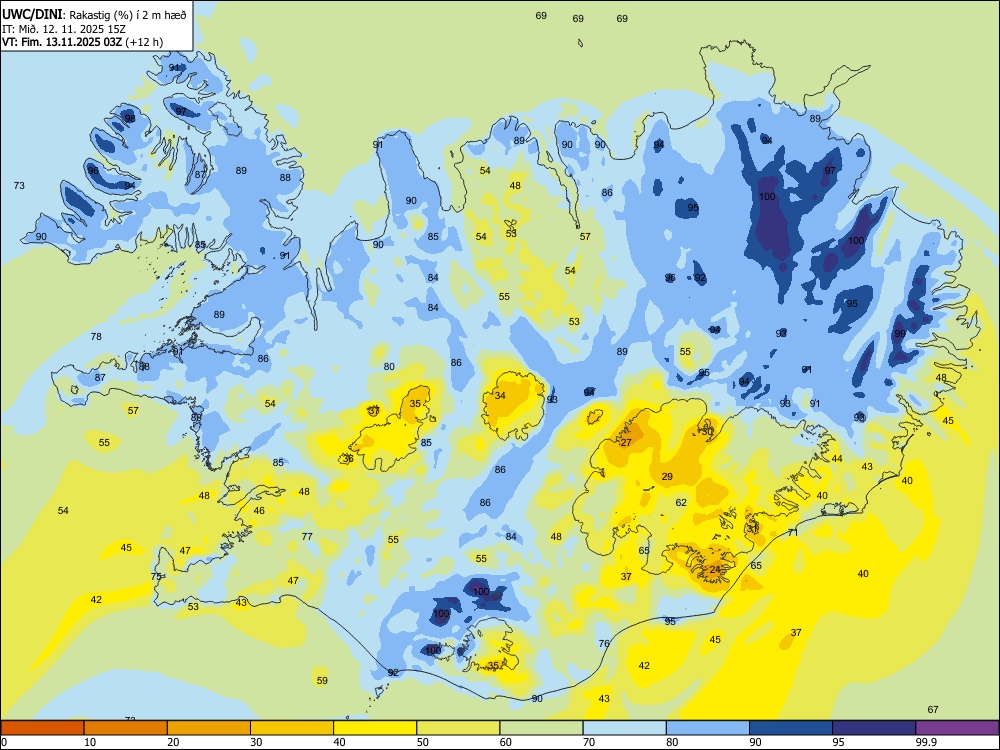
Task: Select the 20–30 amber legend swatch
Action: 209,728
